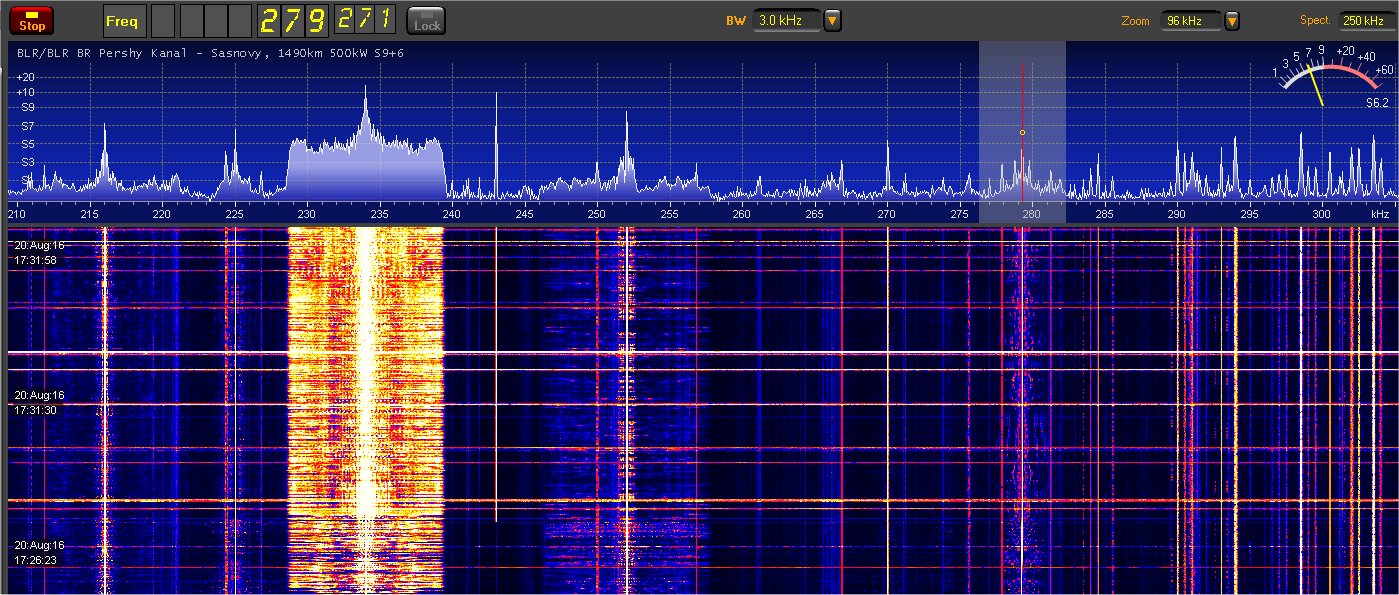1399x595 pixels.
Task: Open the BW bandwidth dropdown arrow
Action: click(x=832, y=21)
